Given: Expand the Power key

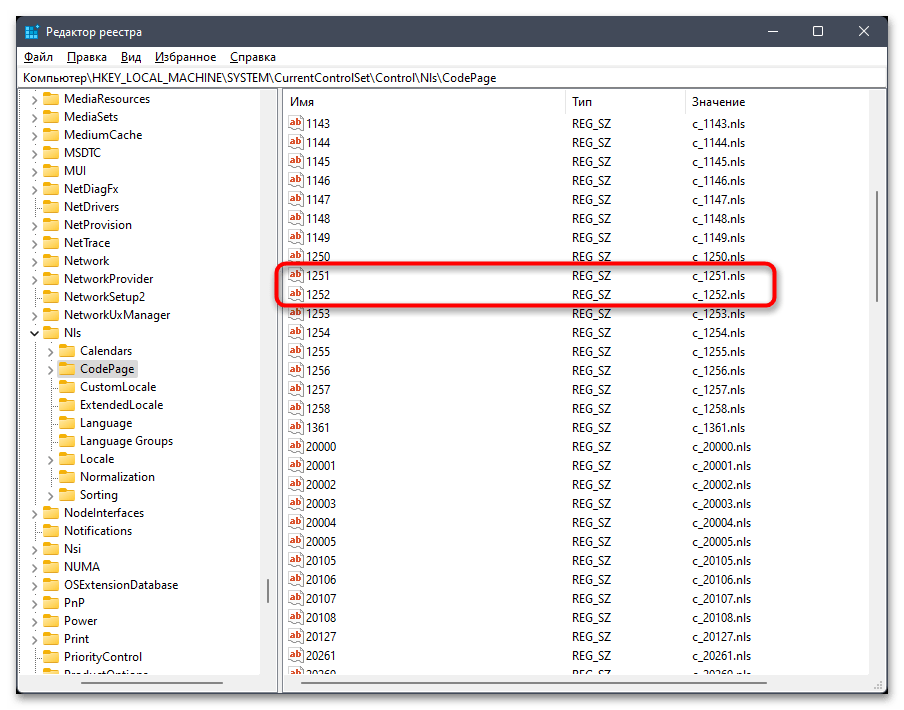Looking at the screenshot, I should 32,620.
